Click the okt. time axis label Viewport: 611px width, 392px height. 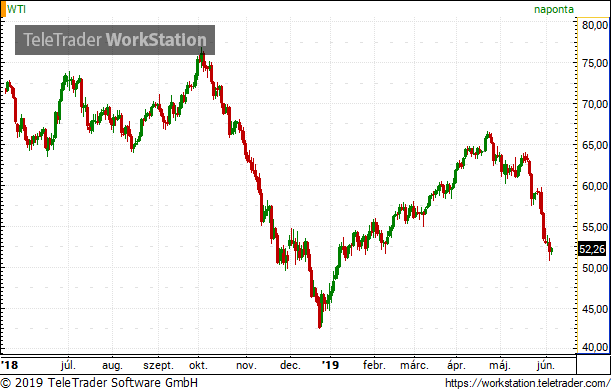click(198, 366)
